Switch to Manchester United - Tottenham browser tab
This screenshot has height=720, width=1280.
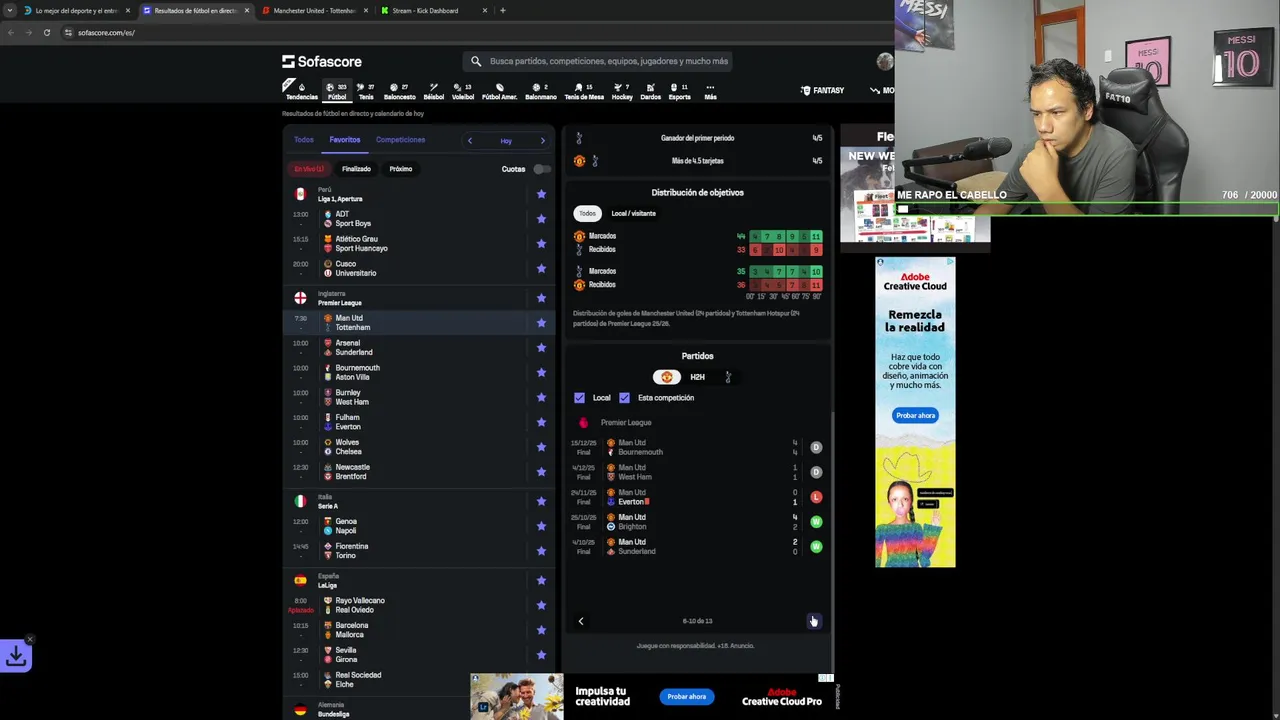[x=314, y=10]
